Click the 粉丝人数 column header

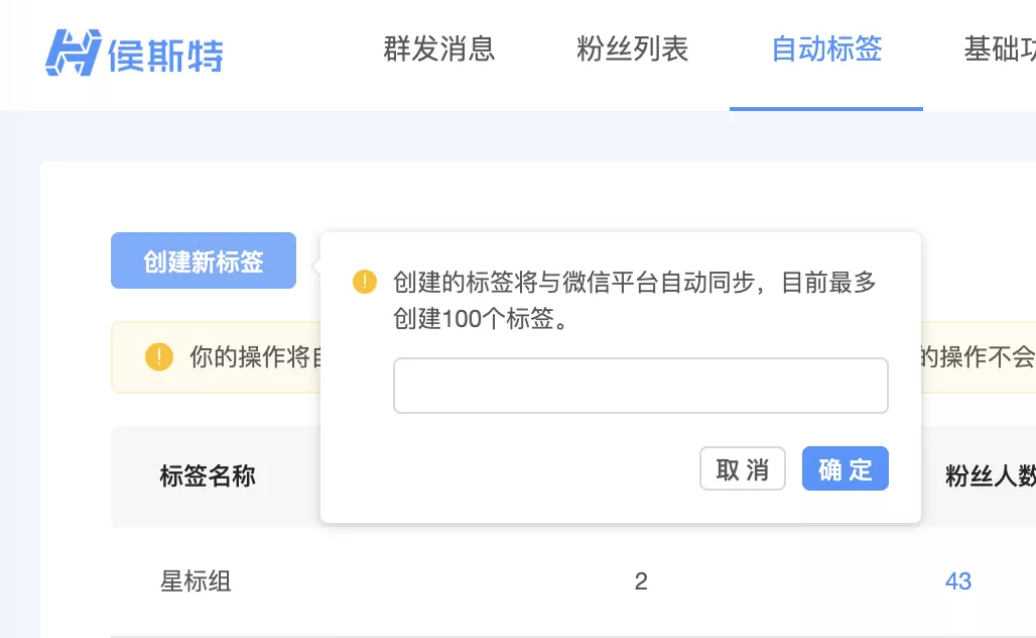pos(989,477)
